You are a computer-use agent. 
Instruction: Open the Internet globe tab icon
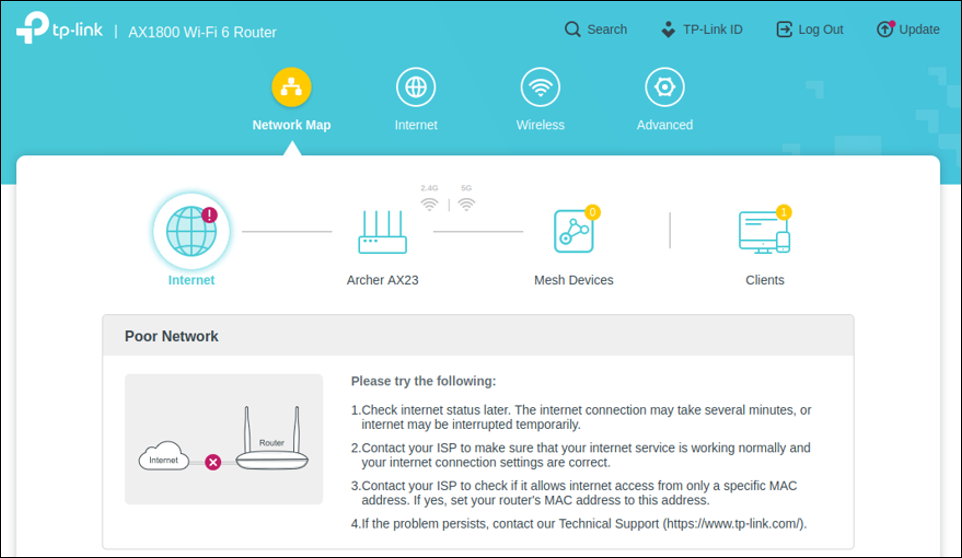(416, 87)
